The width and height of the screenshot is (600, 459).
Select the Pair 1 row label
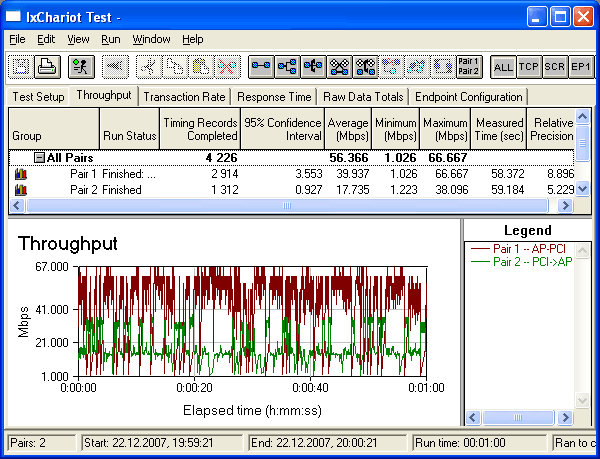point(83,174)
